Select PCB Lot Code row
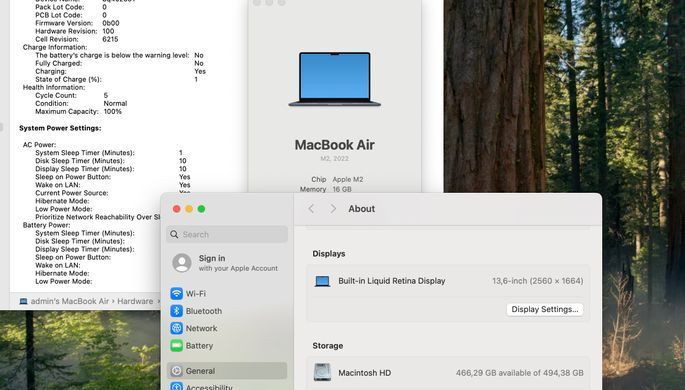 pyautogui.click(x=71, y=15)
